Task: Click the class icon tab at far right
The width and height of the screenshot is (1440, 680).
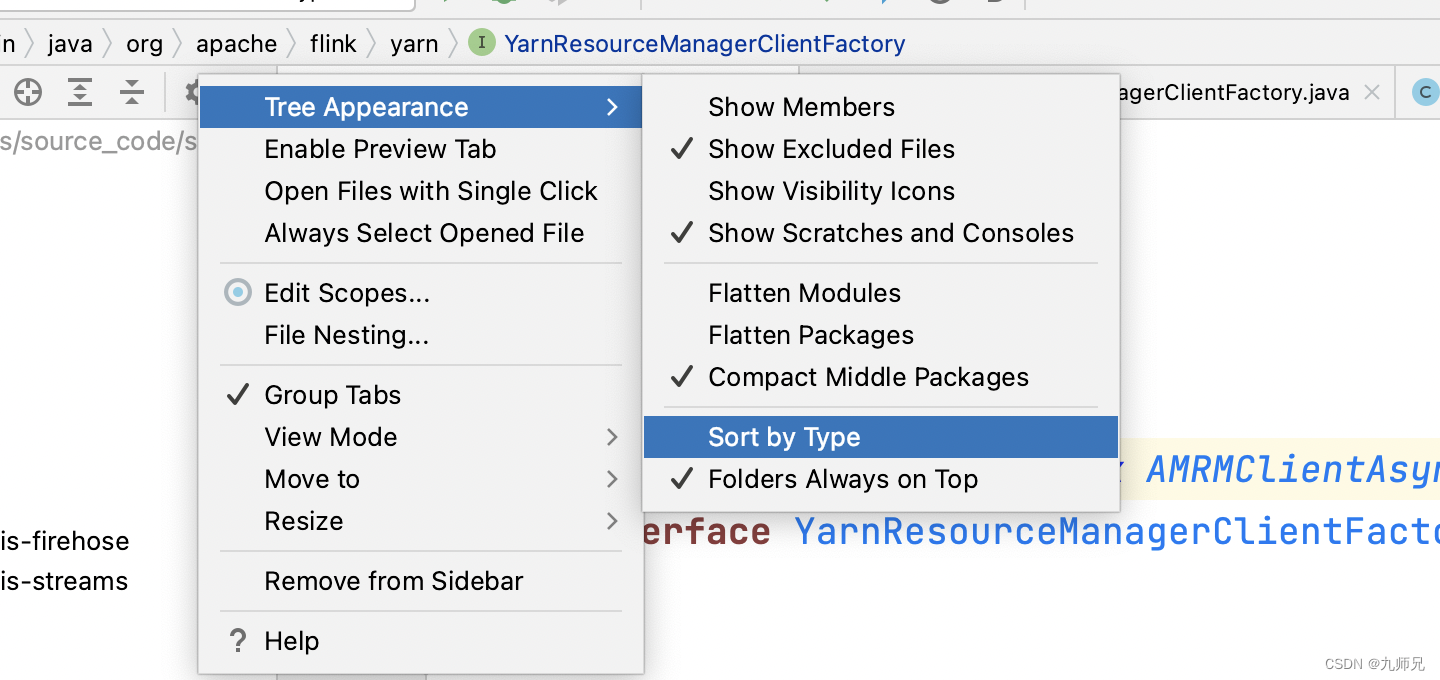Action: 1424,93
